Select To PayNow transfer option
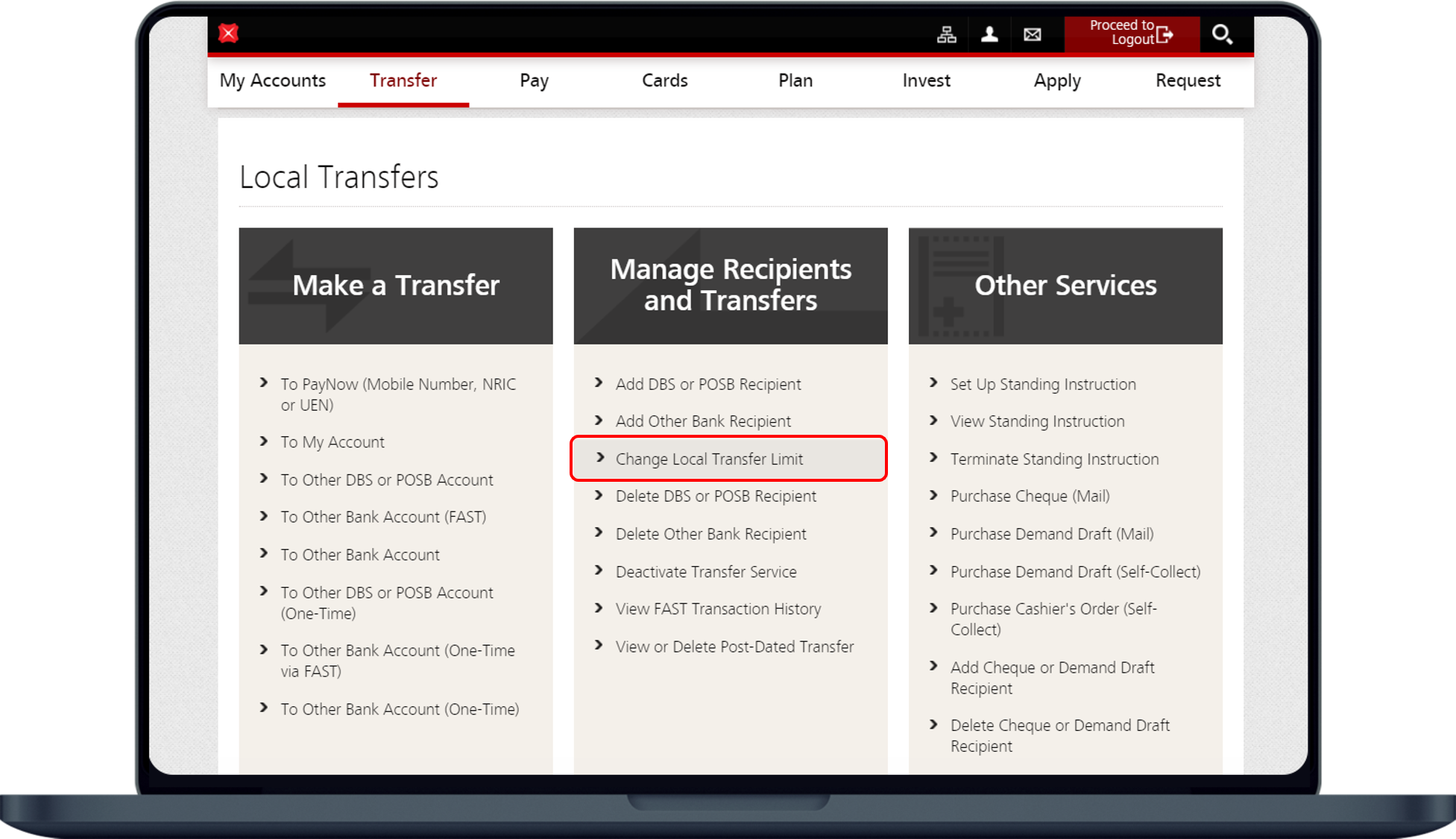 click(397, 394)
